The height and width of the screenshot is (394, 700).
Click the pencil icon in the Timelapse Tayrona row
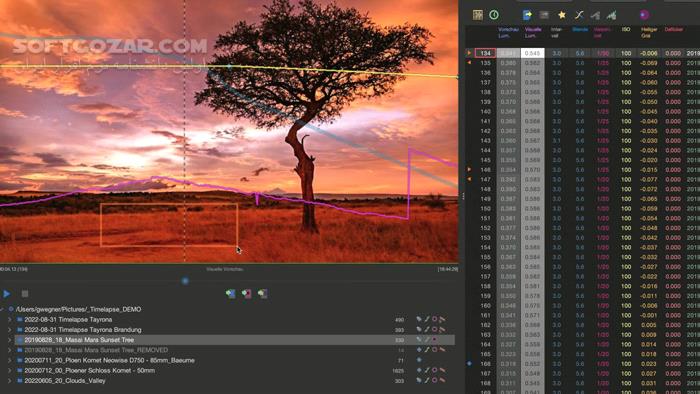pyautogui.click(x=427, y=319)
